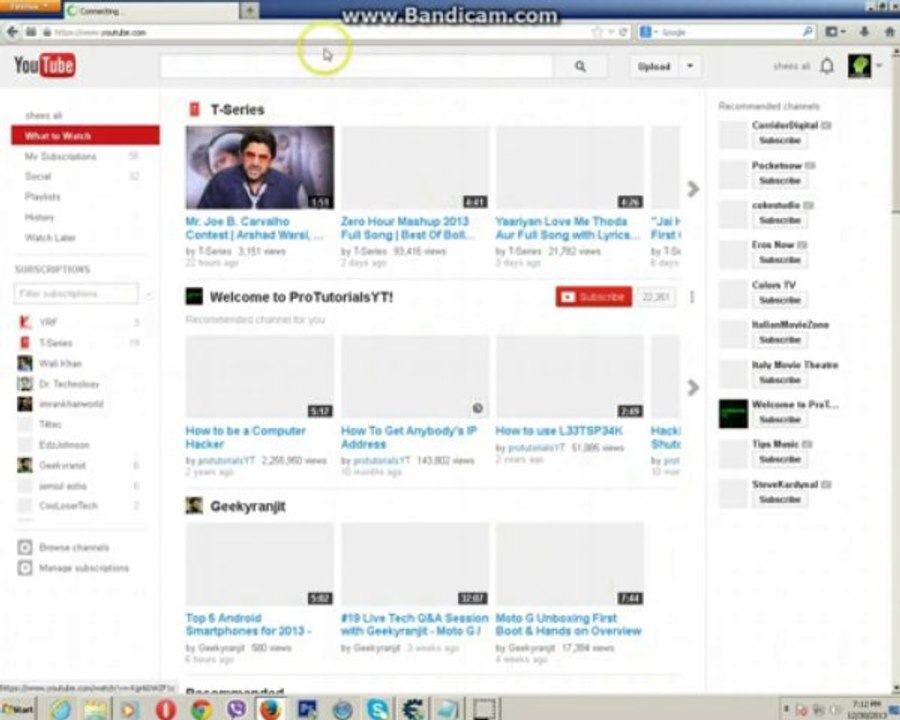900x720 pixels.
Task: Open the notifications bell
Action: pyautogui.click(x=827, y=66)
